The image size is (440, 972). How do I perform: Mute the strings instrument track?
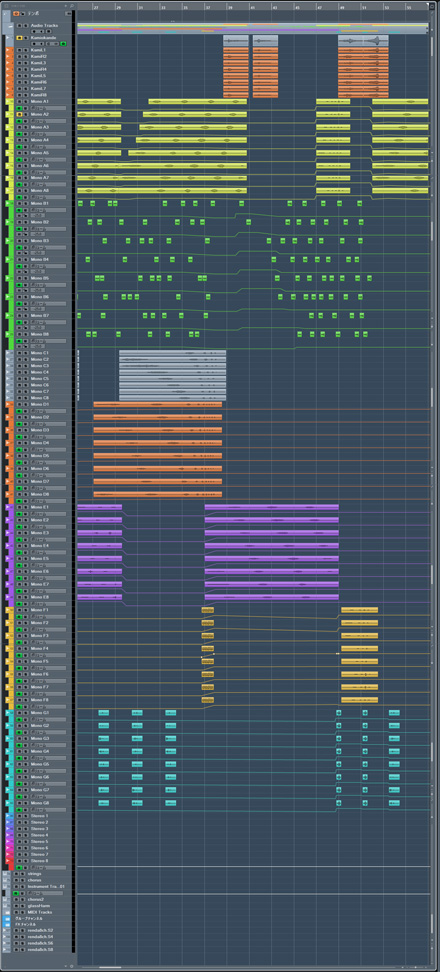[17, 873]
